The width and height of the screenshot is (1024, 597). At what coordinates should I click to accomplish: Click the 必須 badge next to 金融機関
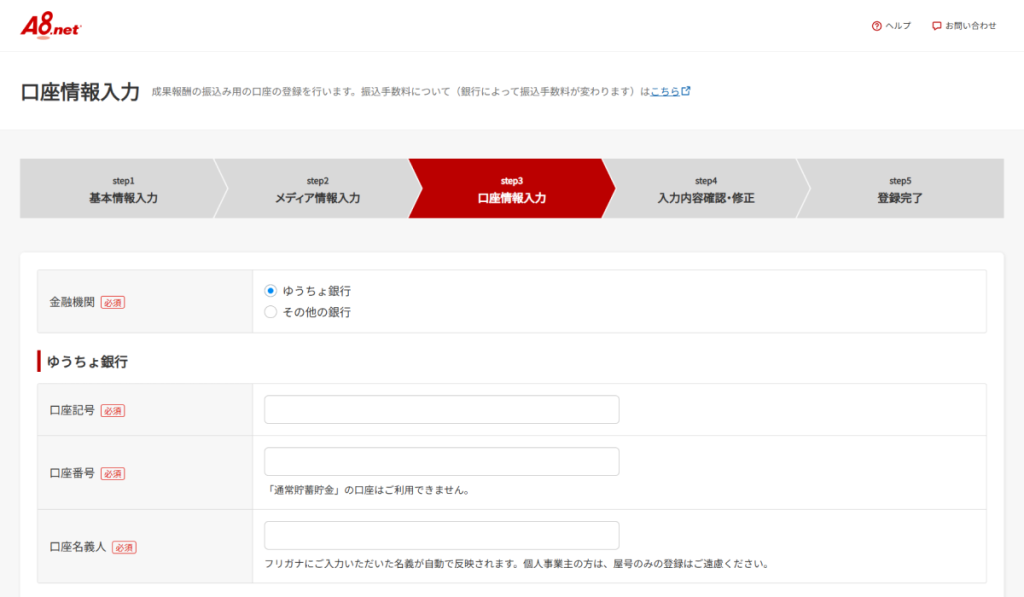pyautogui.click(x=112, y=302)
